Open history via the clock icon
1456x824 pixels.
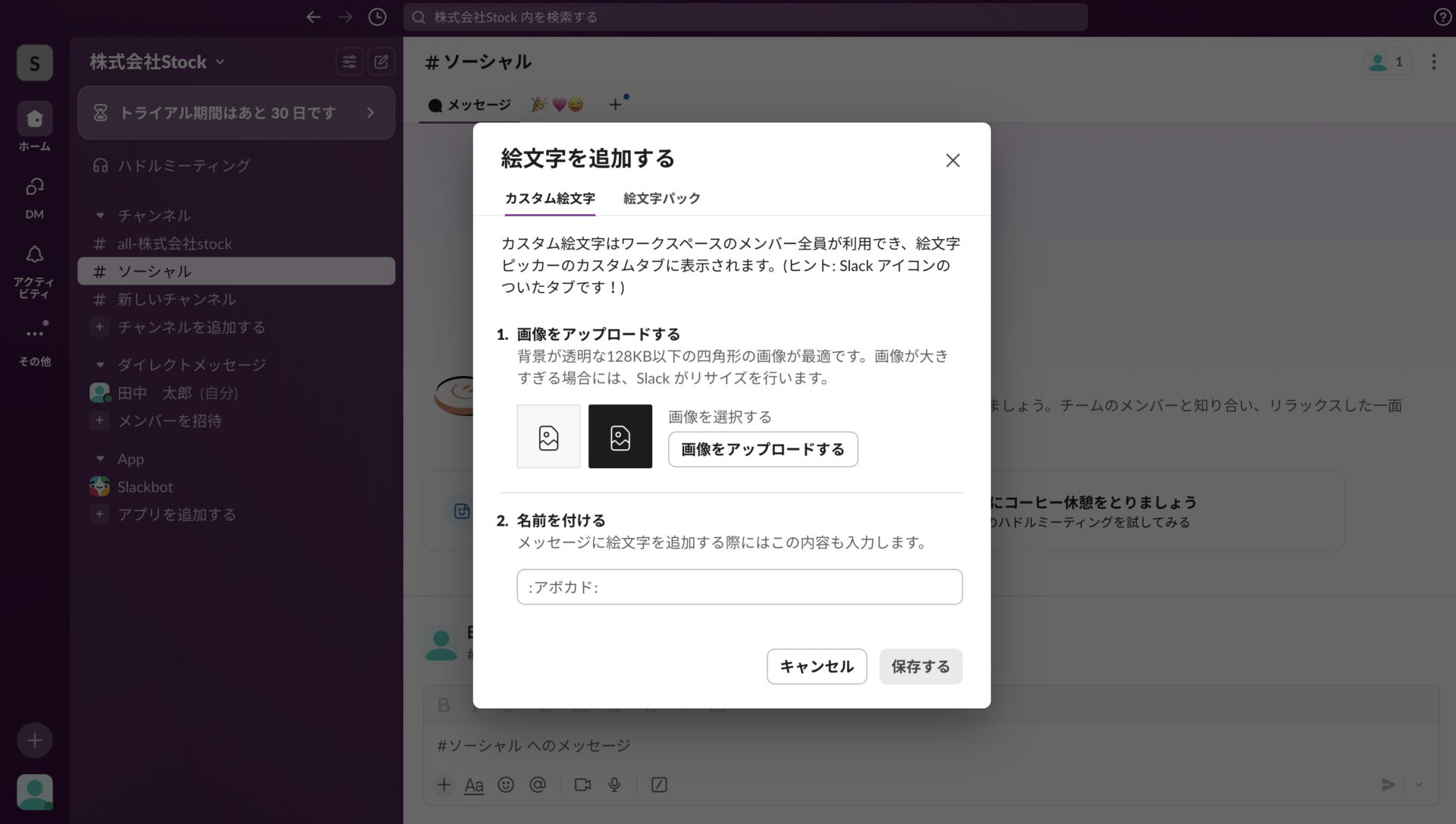point(377,17)
